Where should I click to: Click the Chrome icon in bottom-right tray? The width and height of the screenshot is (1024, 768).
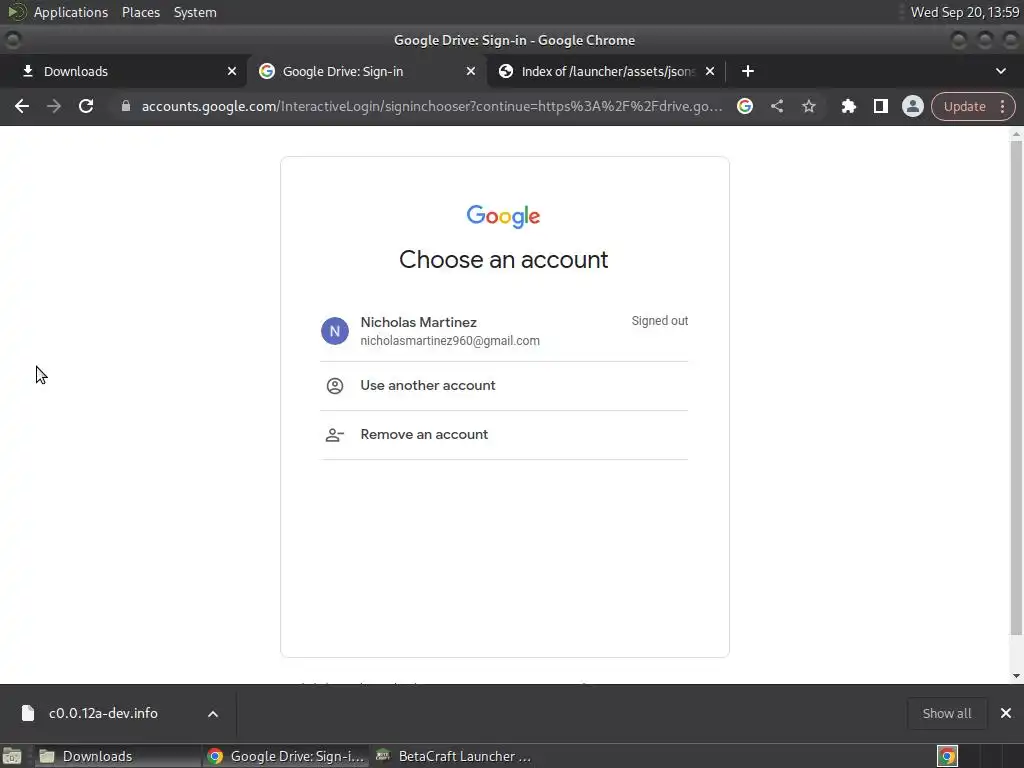pos(947,756)
